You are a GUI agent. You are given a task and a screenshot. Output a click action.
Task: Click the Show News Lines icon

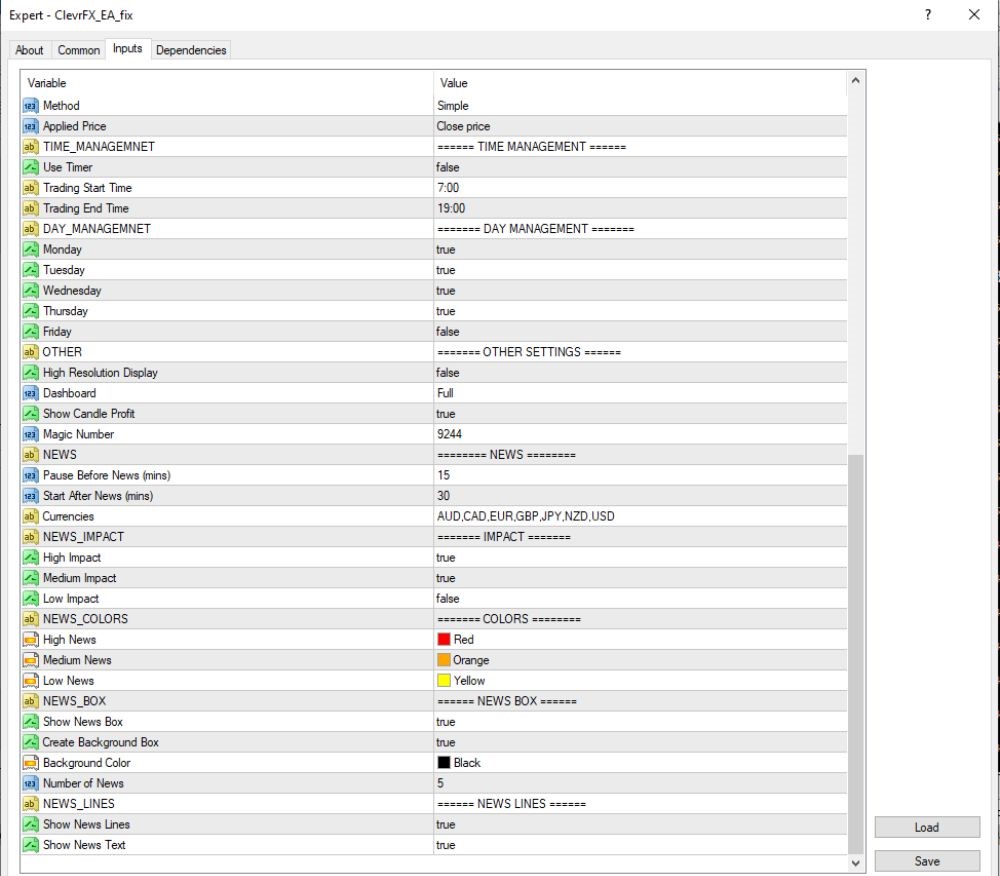click(30, 824)
